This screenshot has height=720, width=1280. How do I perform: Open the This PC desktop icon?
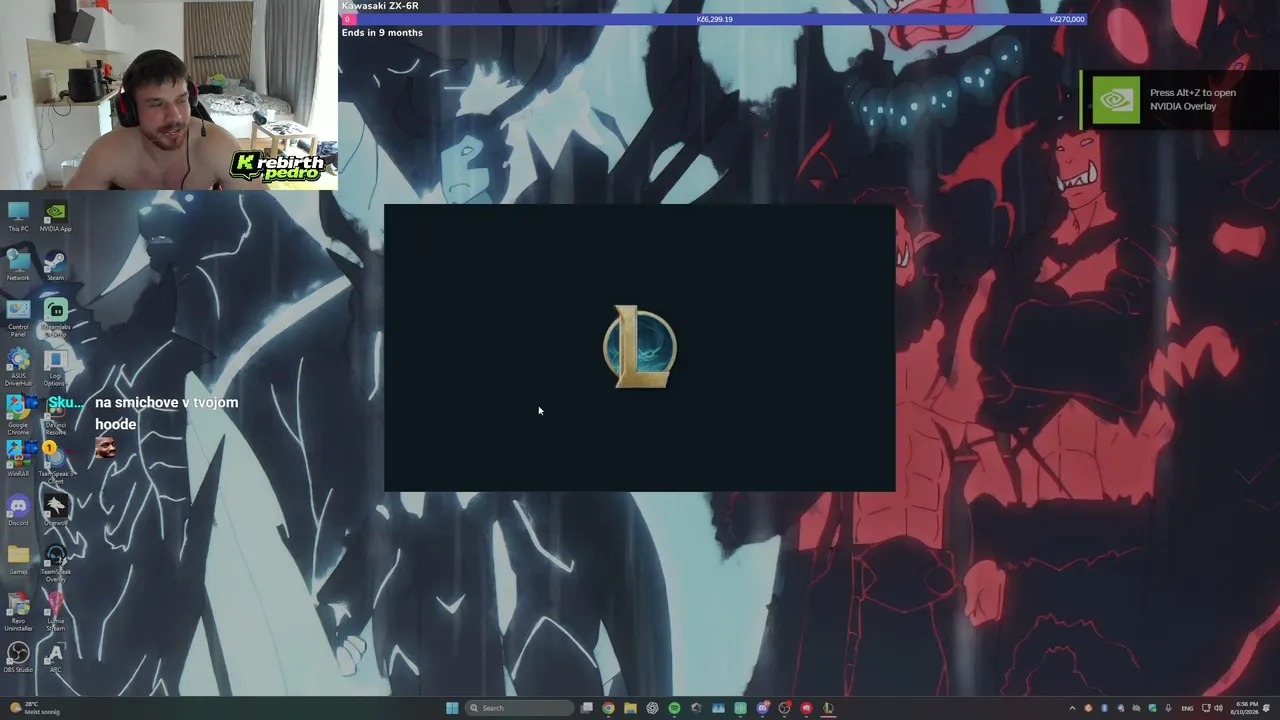click(18, 216)
